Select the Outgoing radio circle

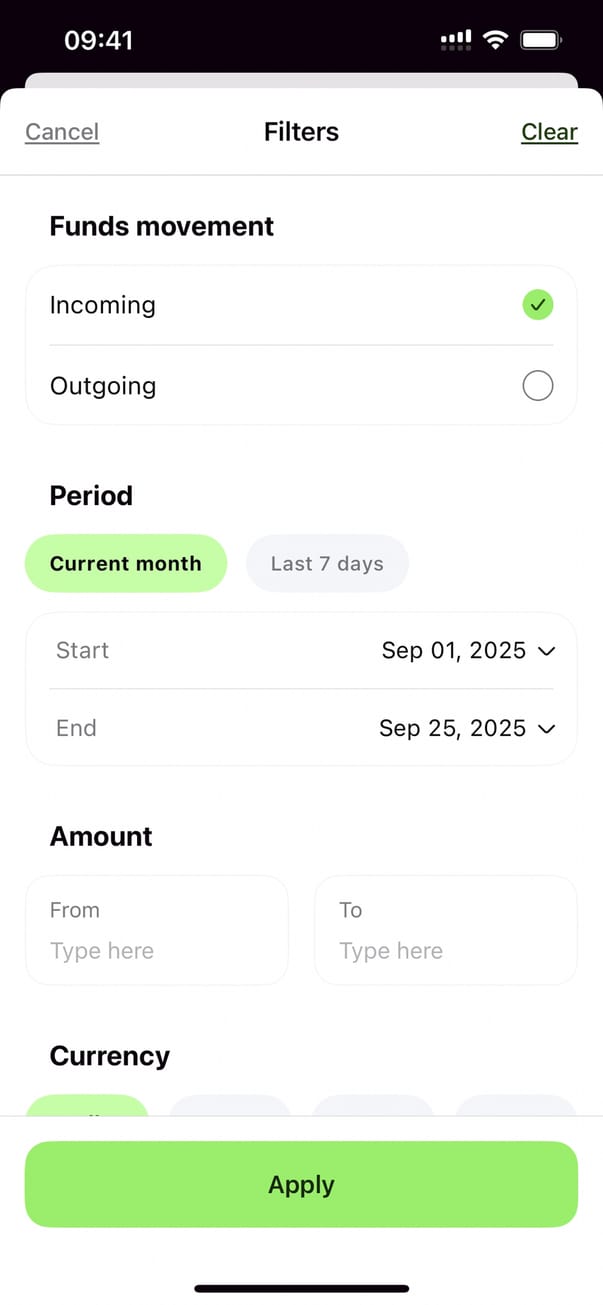coord(538,386)
